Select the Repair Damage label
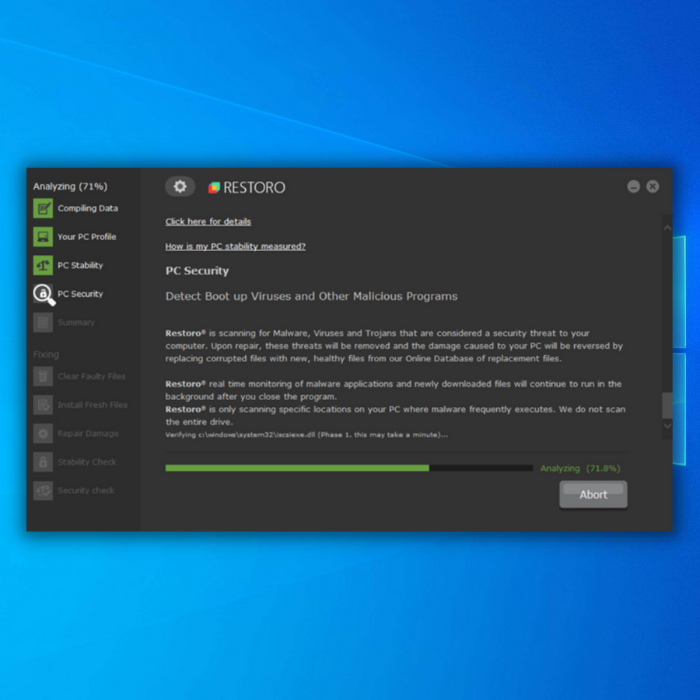 pos(88,433)
